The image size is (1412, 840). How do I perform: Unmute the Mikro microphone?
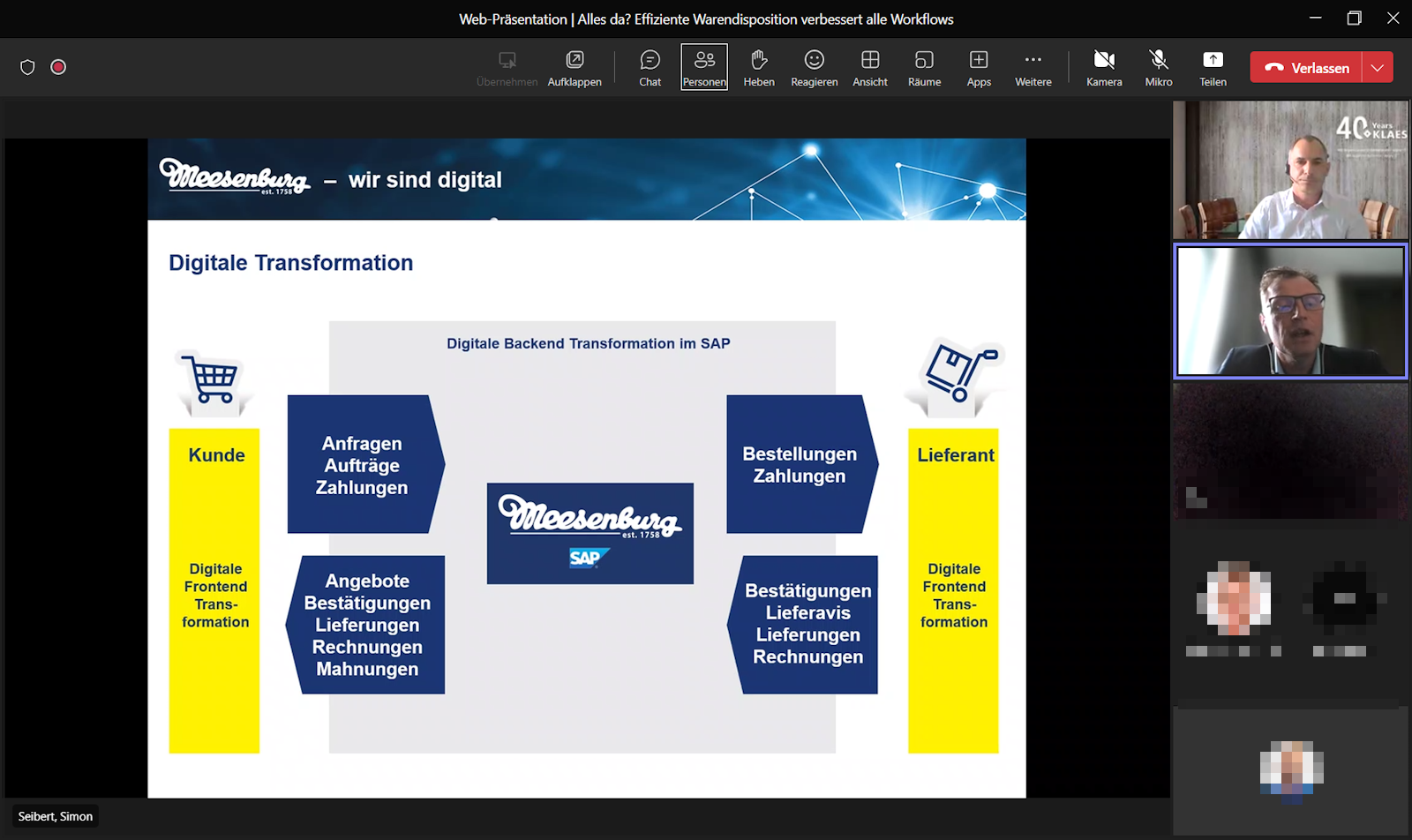[1159, 67]
